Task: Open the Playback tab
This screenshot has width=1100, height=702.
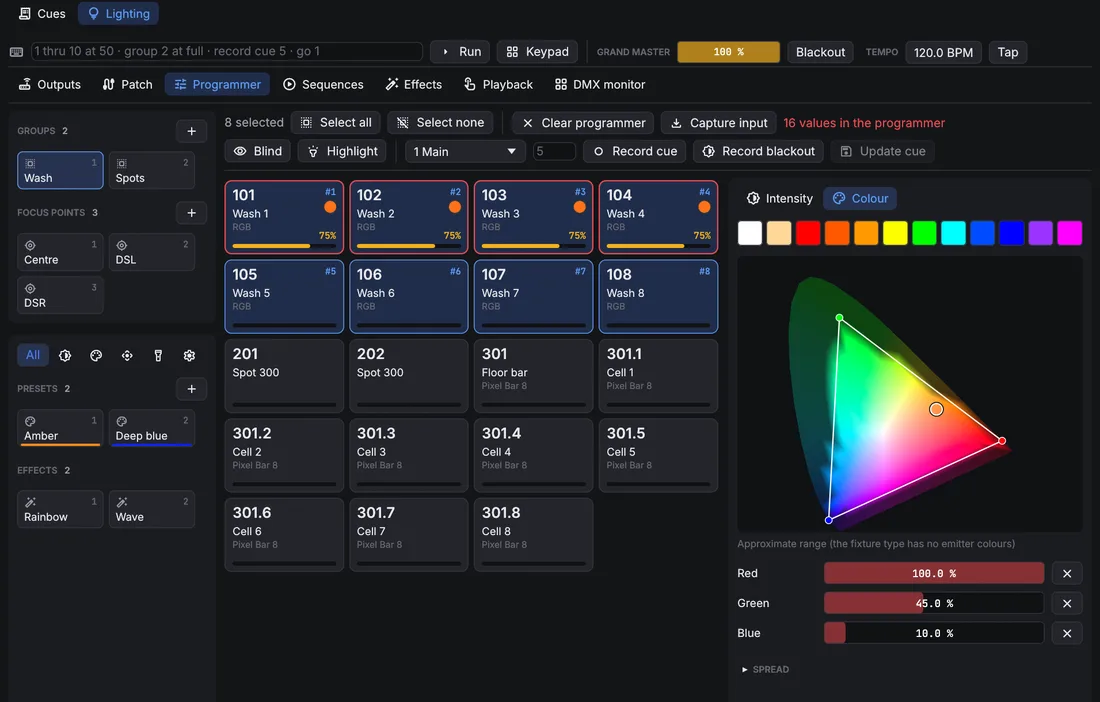Action: [x=498, y=84]
